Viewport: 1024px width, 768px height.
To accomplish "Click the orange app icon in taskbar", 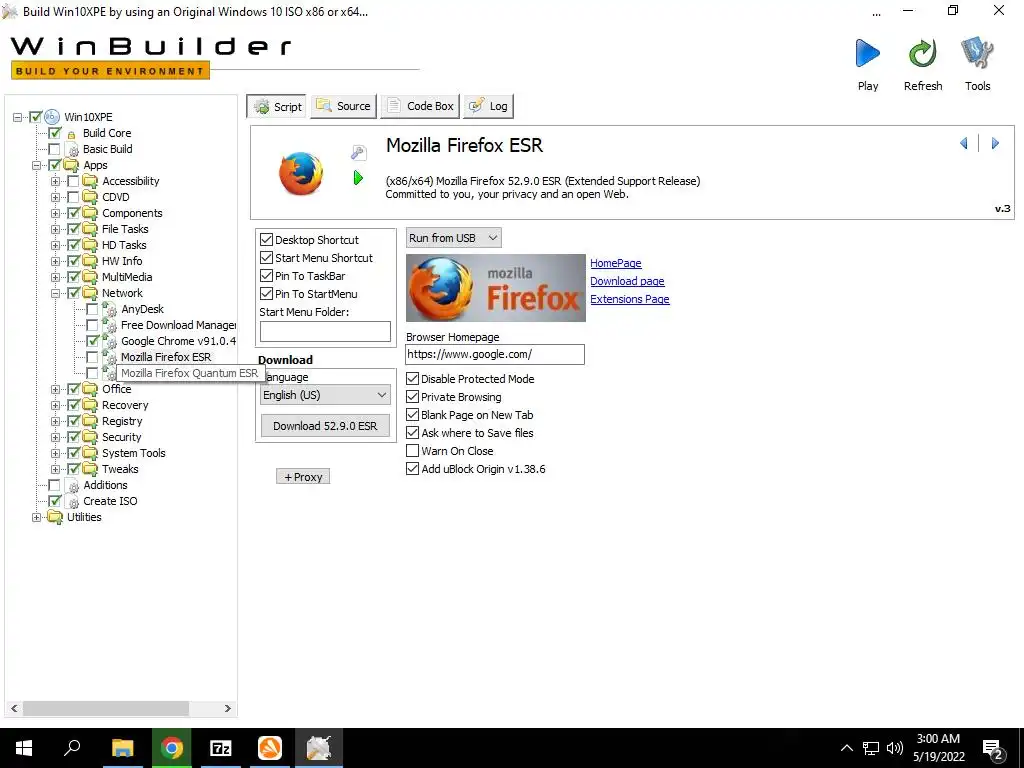I will click(270, 748).
